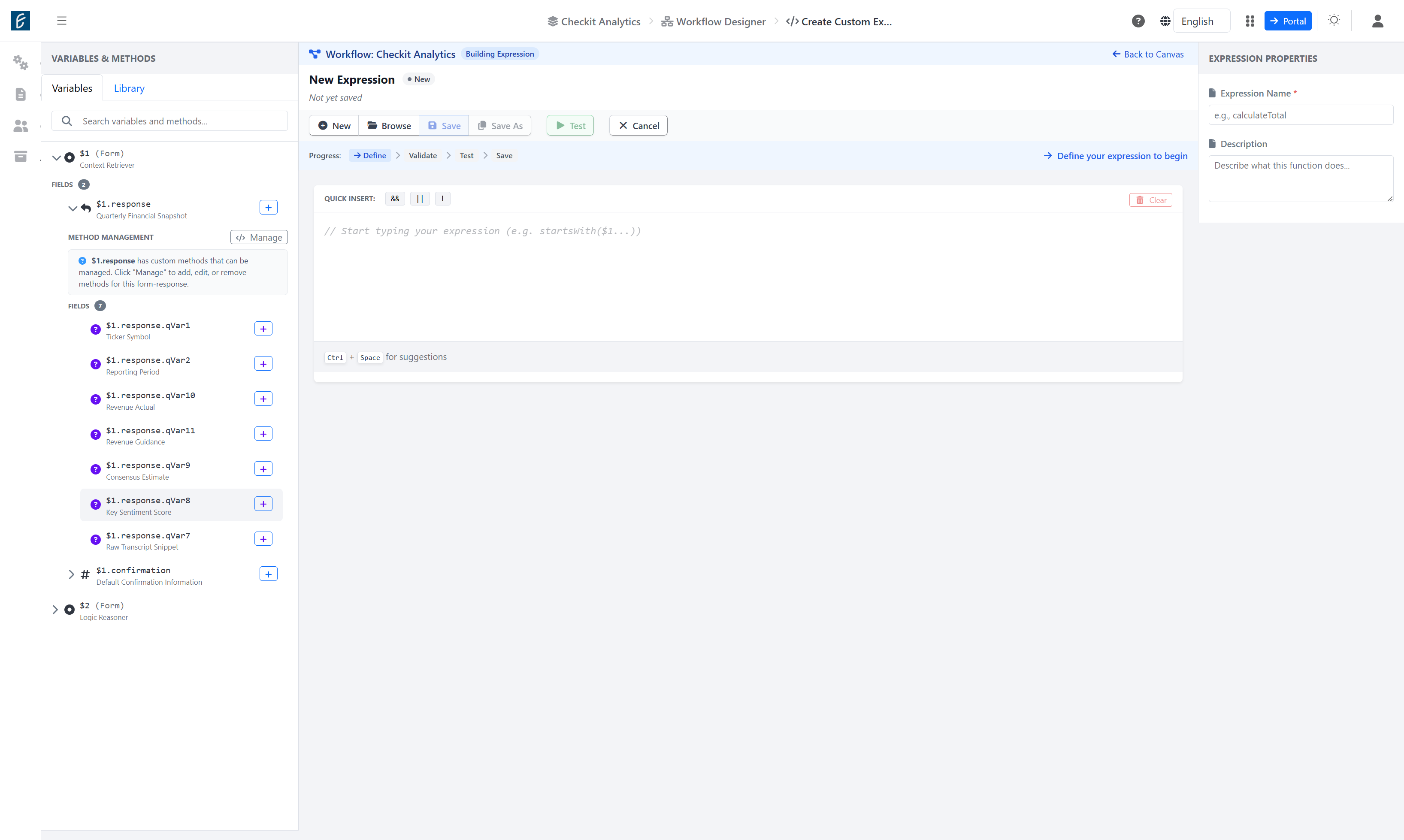Add $1.response to expression with plus

click(268, 208)
